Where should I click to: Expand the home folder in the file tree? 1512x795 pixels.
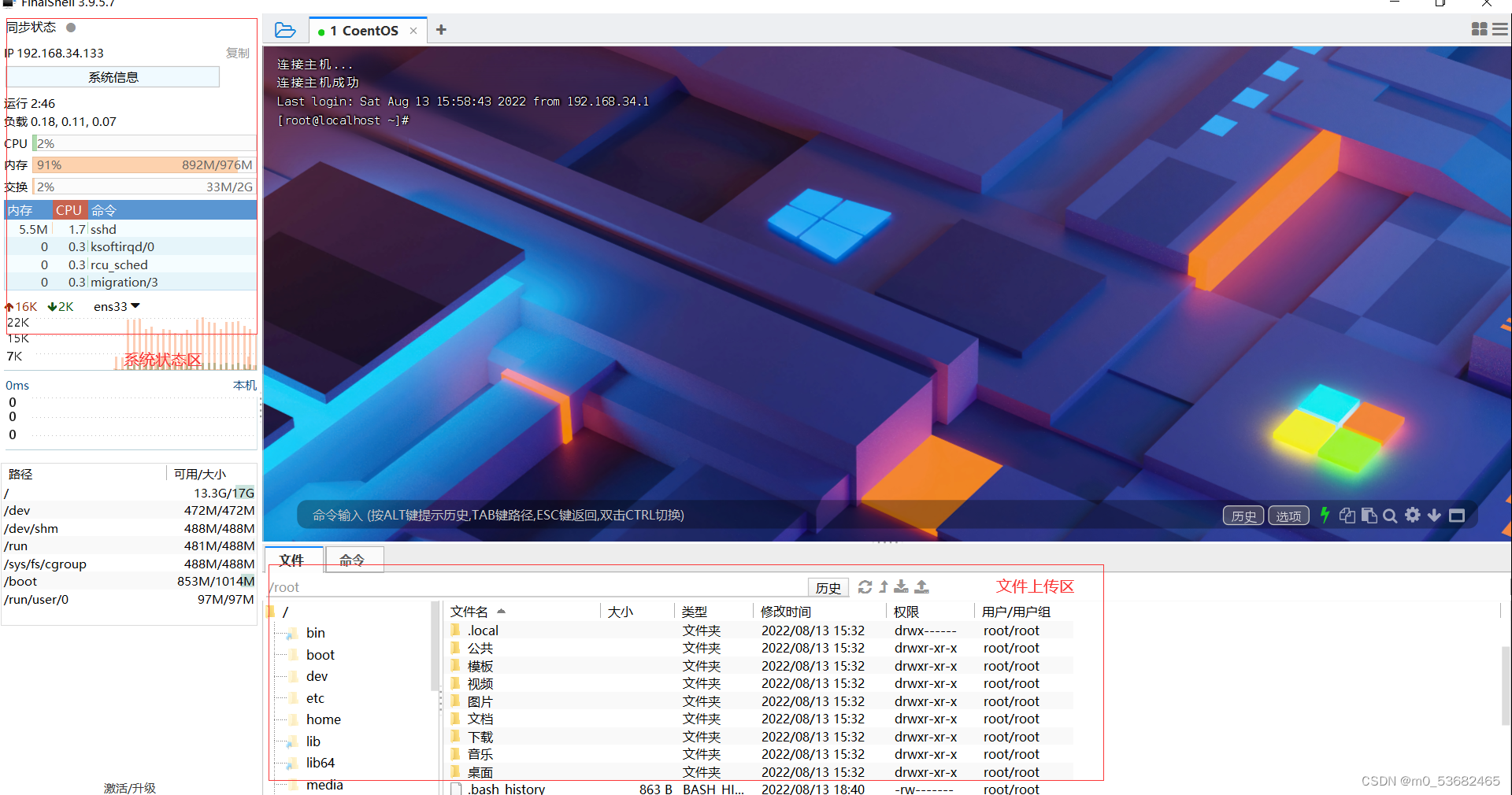click(x=323, y=719)
